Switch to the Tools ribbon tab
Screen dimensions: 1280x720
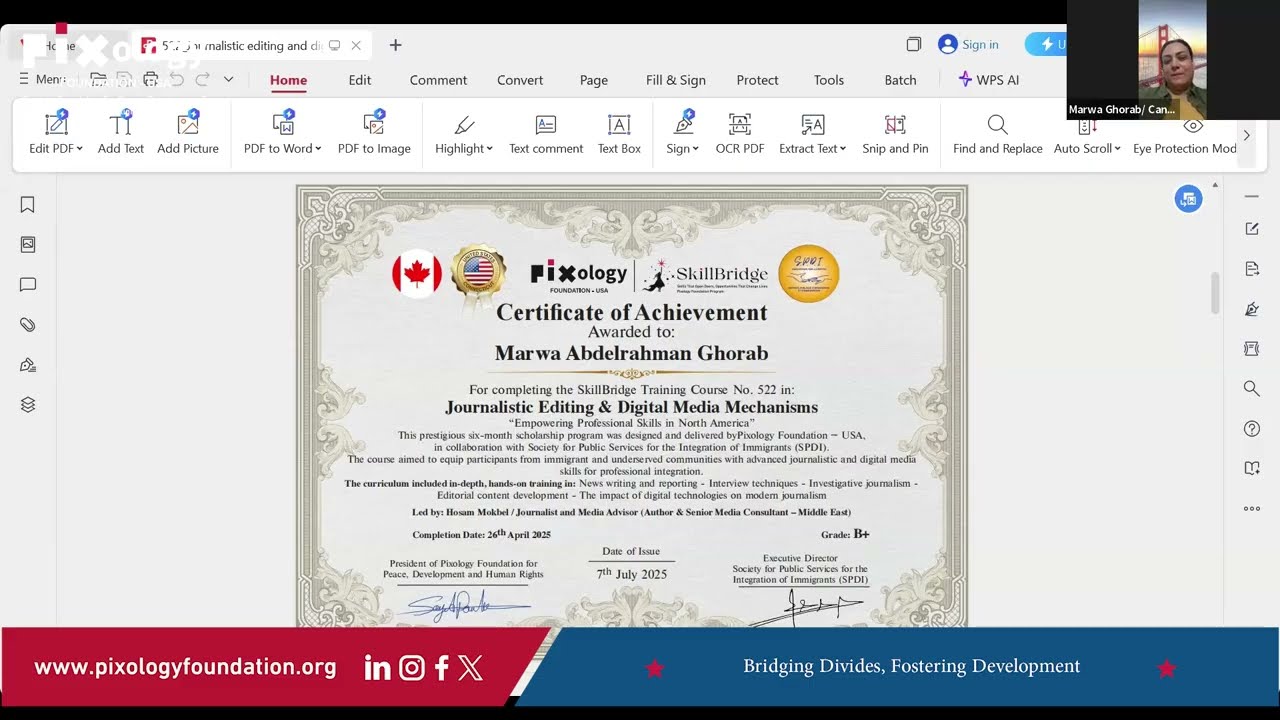coord(829,80)
